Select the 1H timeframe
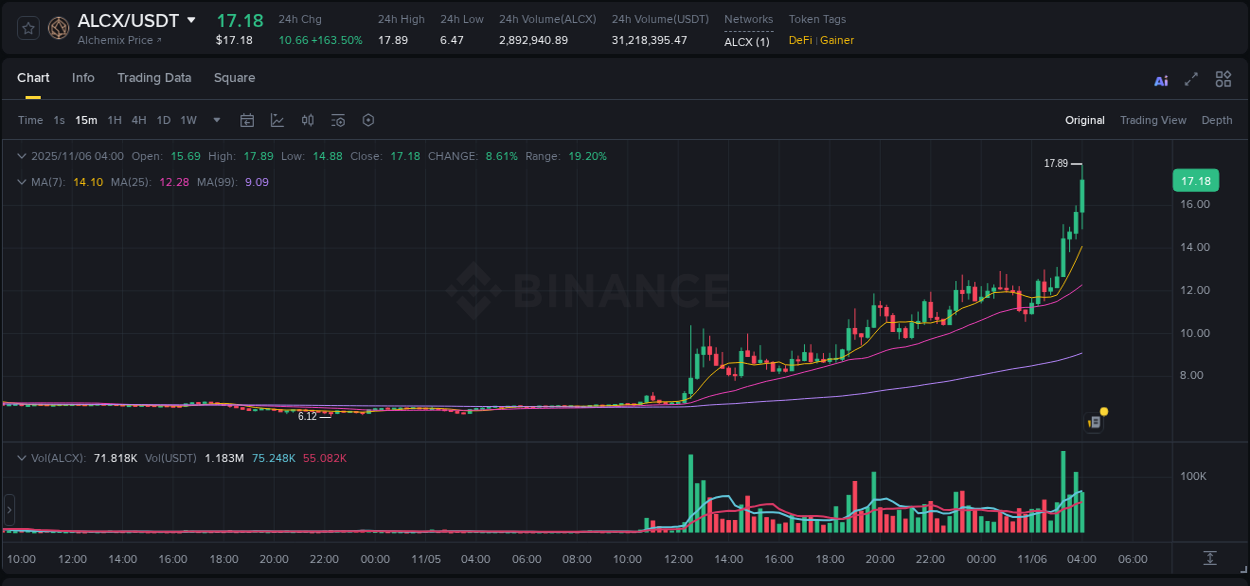 pyautogui.click(x=114, y=120)
